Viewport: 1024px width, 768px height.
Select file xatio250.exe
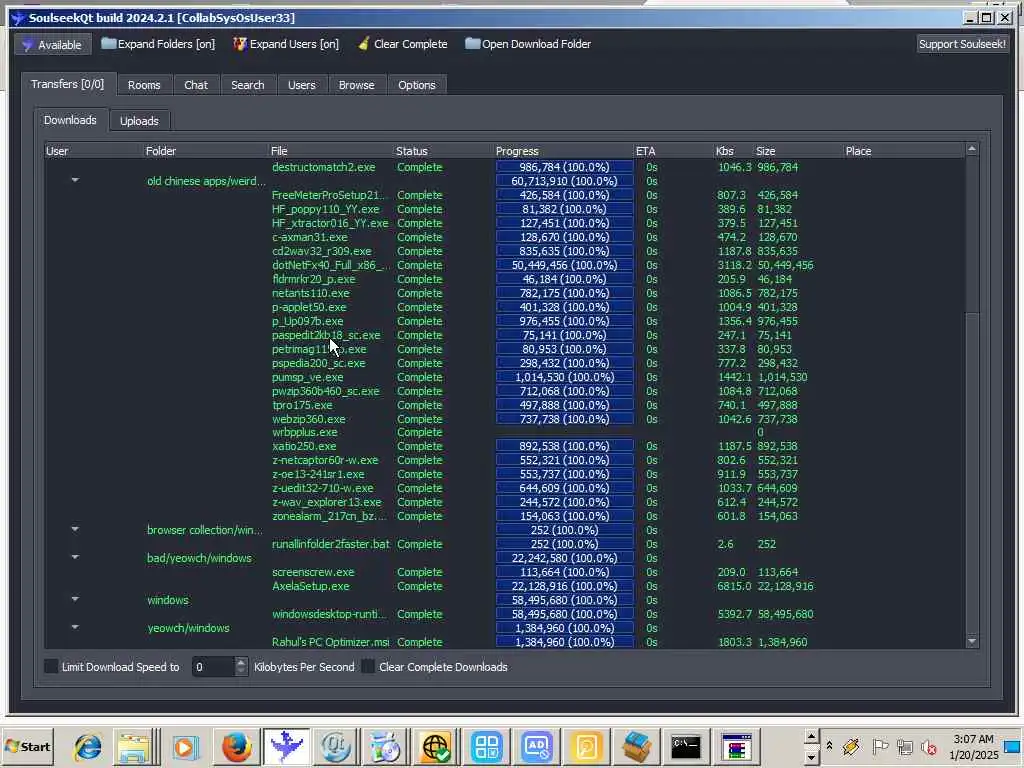[x=304, y=446]
